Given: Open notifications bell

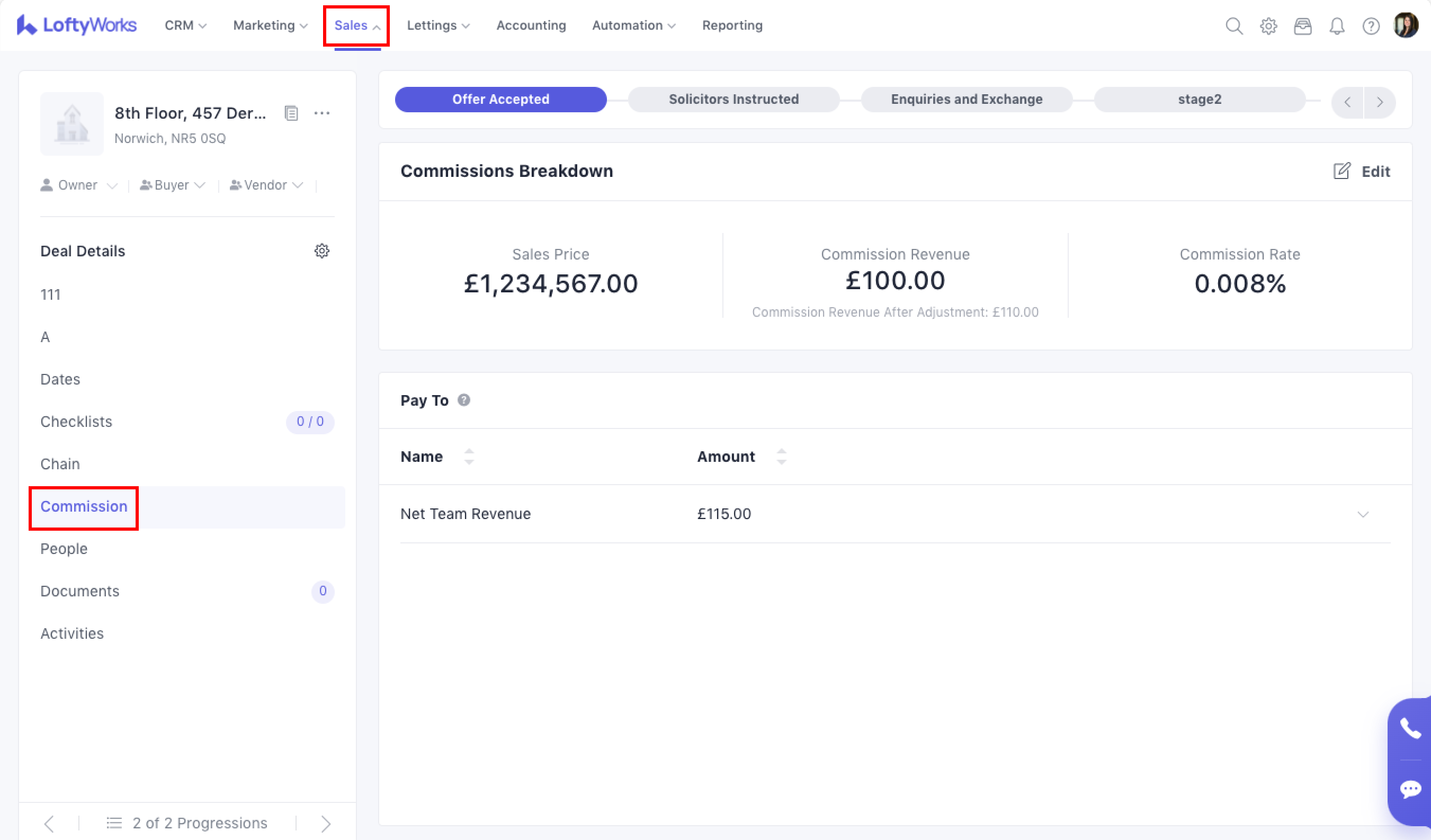Looking at the screenshot, I should [x=1337, y=26].
